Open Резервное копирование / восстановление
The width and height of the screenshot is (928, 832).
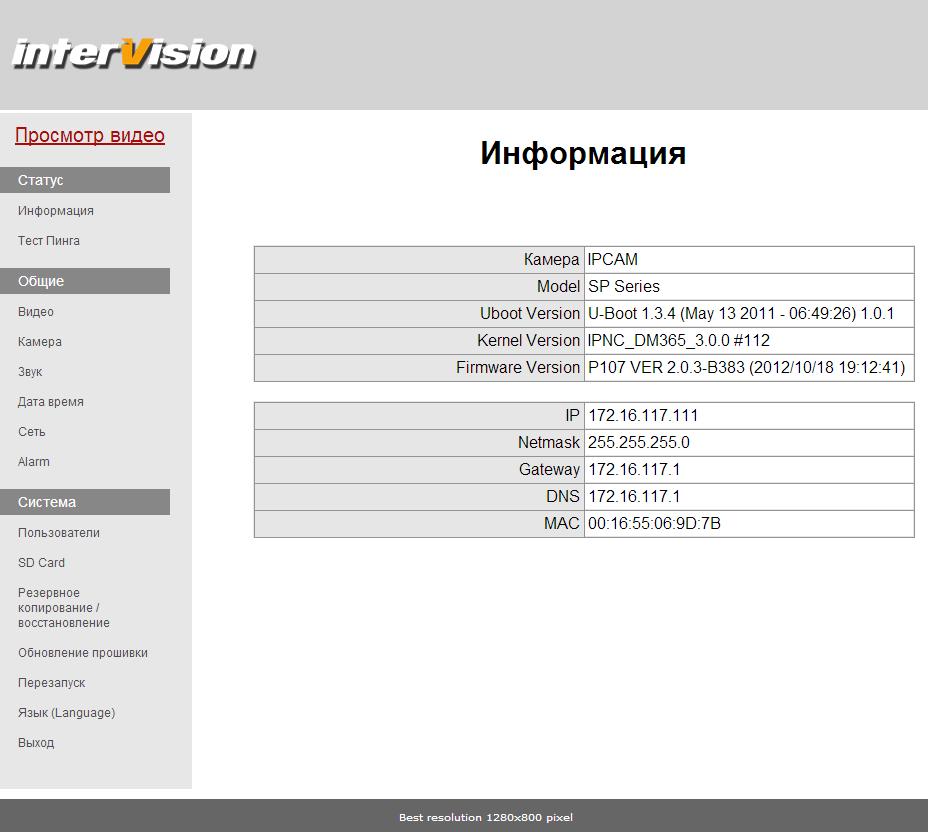64,608
